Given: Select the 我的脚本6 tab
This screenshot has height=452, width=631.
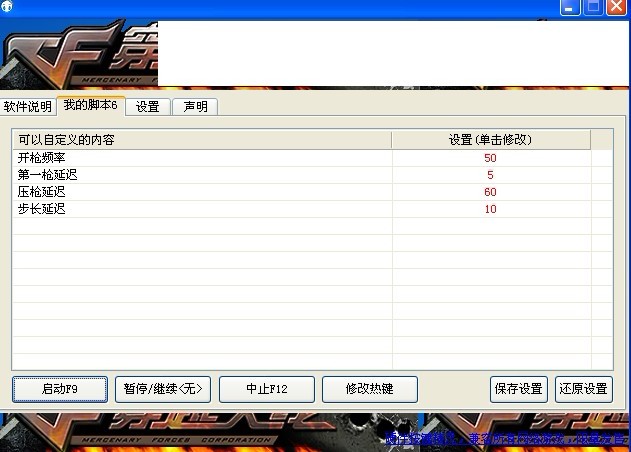Looking at the screenshot, I should point(91,105).
